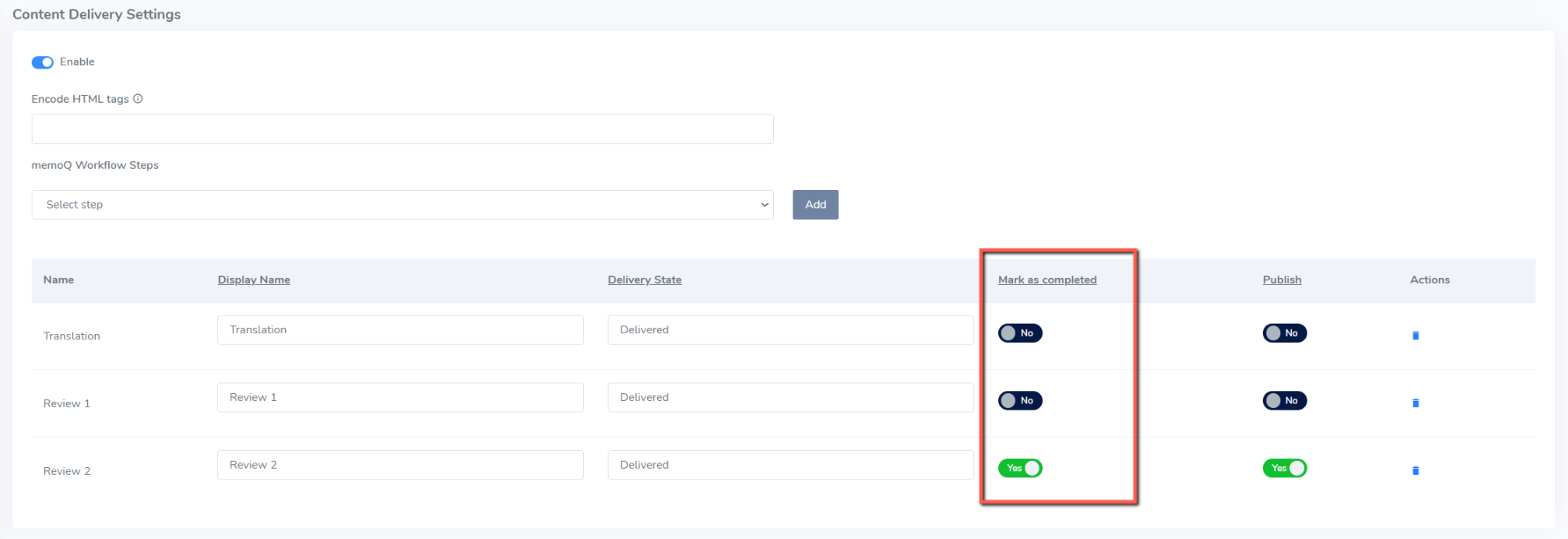This screenshot has width=1568, height=539.
Task: Toggle Mark as completed for Translation
Action: pos(1020,333)
